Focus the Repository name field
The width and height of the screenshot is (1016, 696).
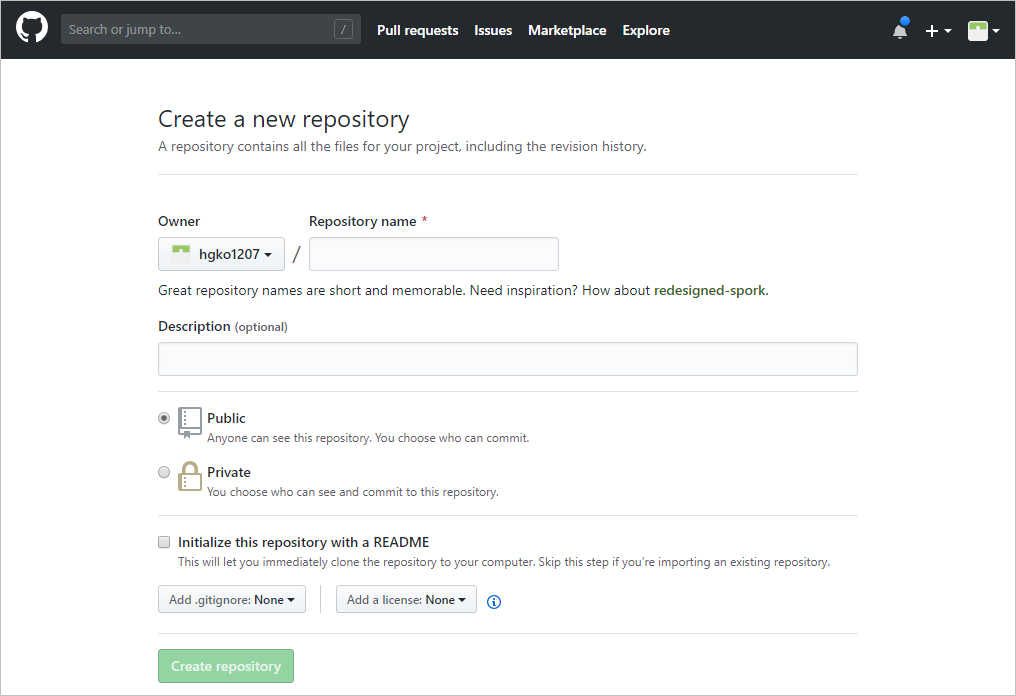[433, 254]
